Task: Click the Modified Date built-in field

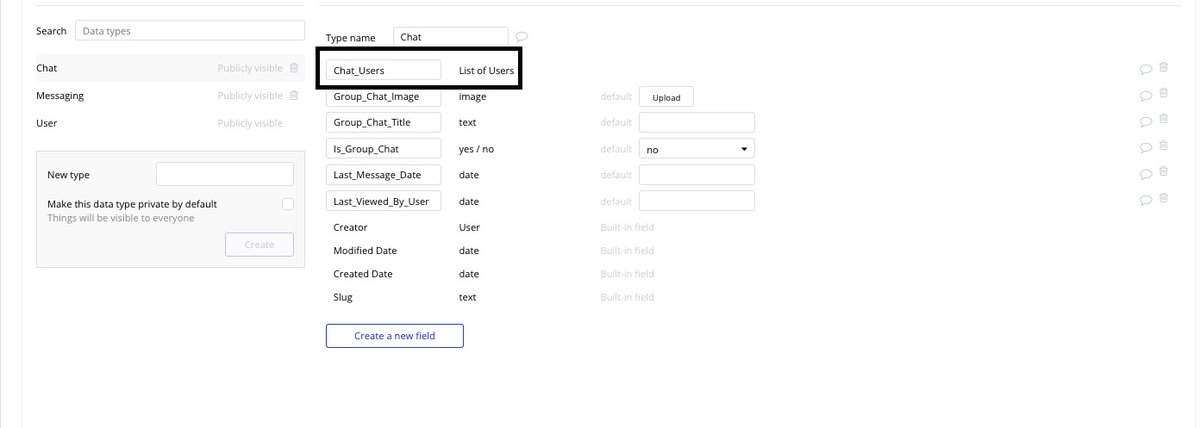Action: [363, 250]
